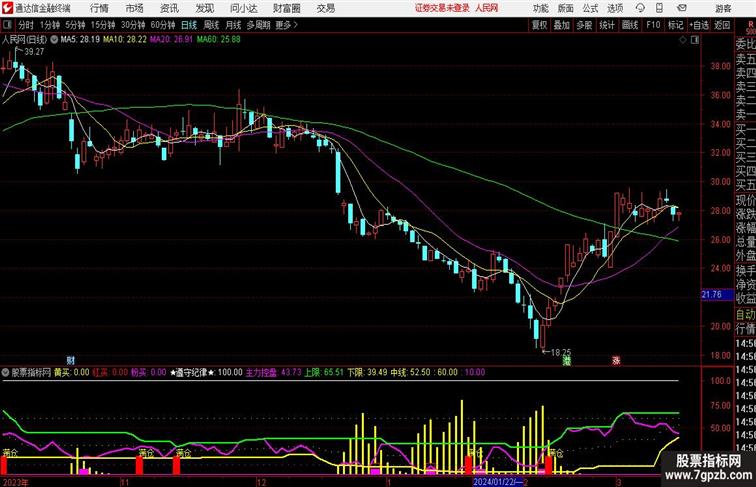
Task: Click the 返回 back button
Action: (x=722, y=25)
